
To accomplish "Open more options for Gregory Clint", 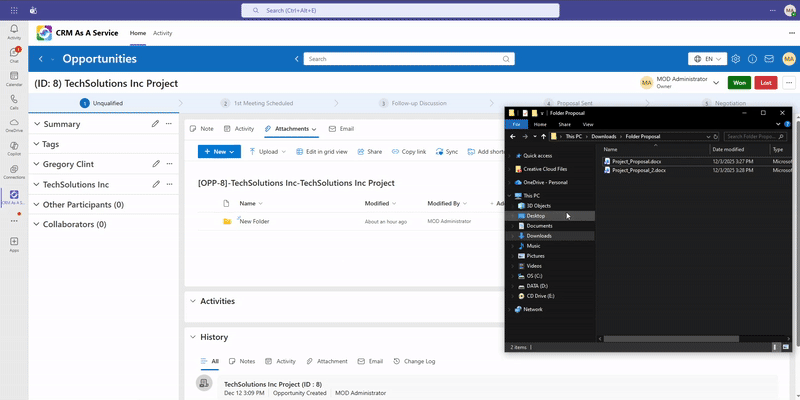I will tap(169, 164).
